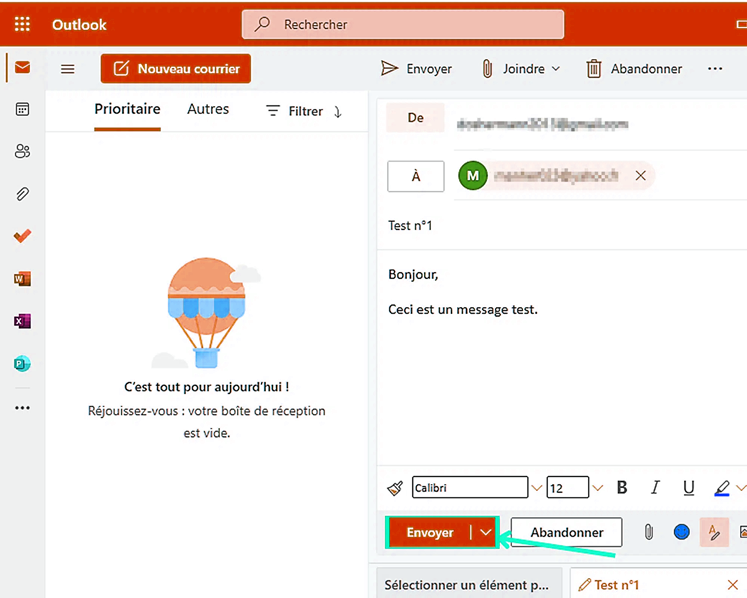Click the Outlook title text
The width and height of the screenshot is (747, 598).
tap(79, 25)
